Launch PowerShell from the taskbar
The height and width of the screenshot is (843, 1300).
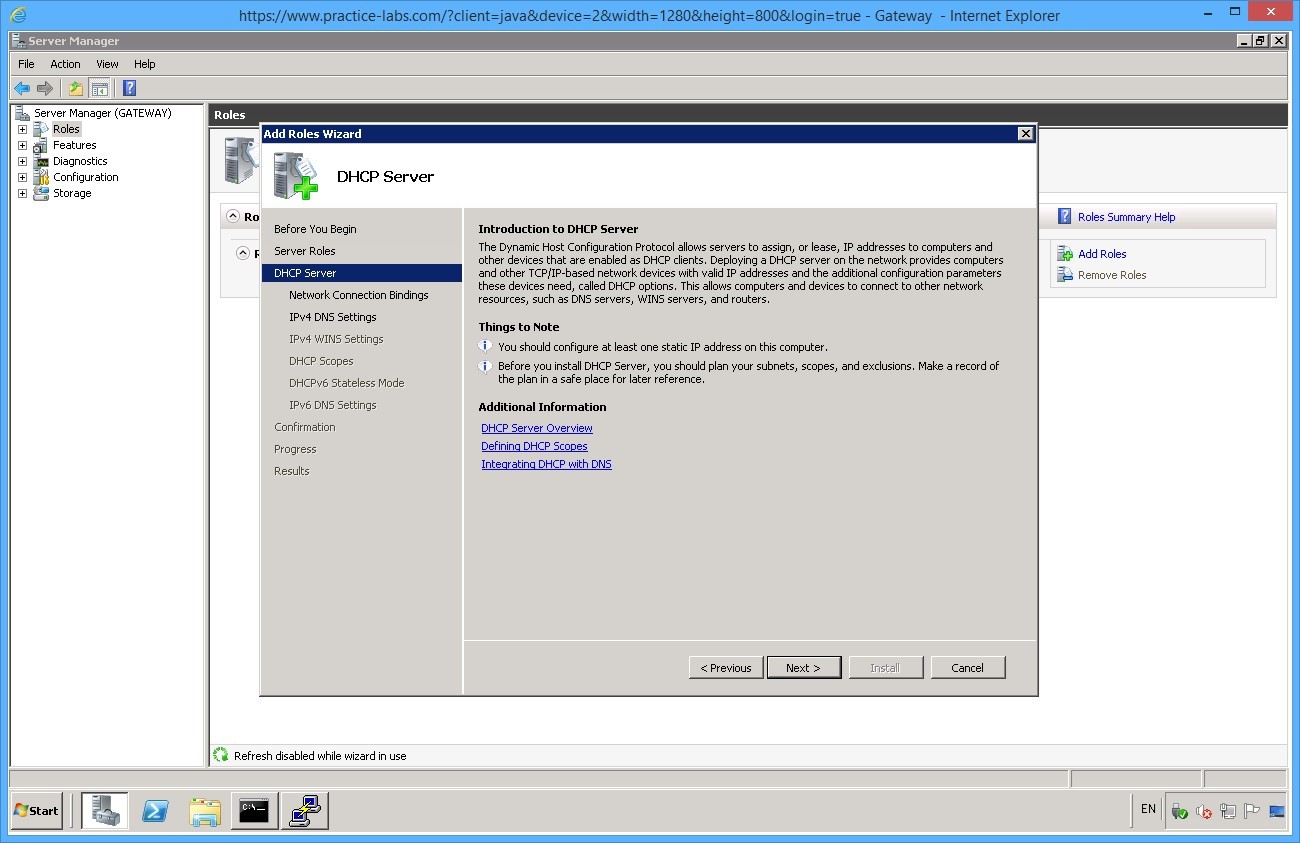click(155, 811)
